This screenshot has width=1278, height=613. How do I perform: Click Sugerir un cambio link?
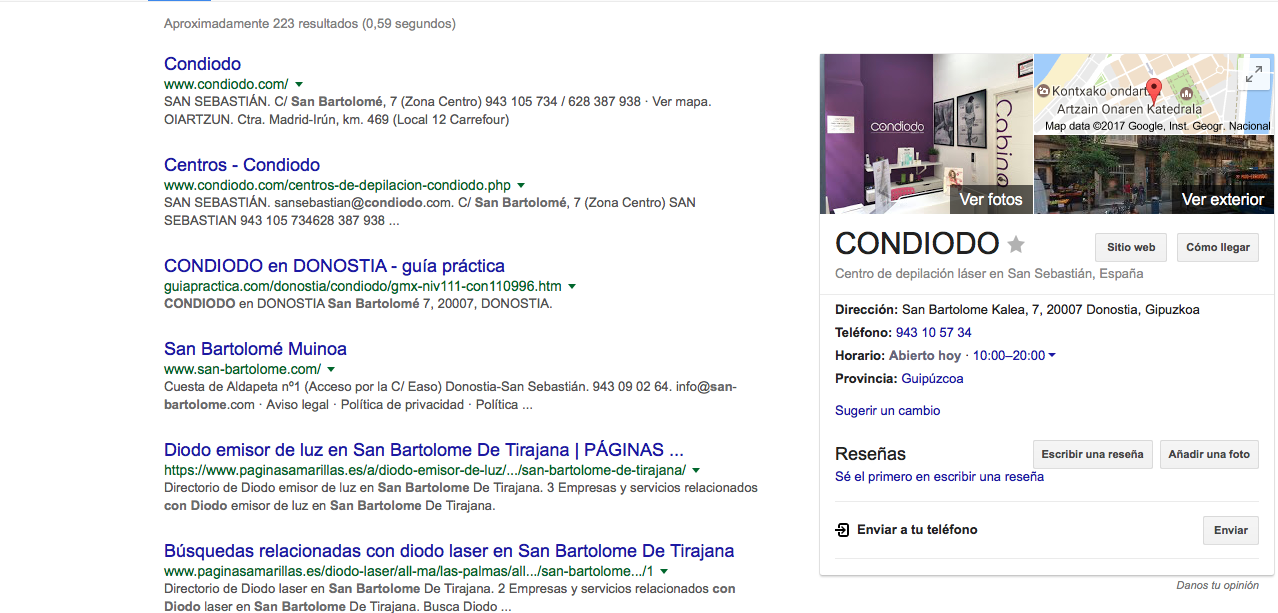(x=887, y=411)
